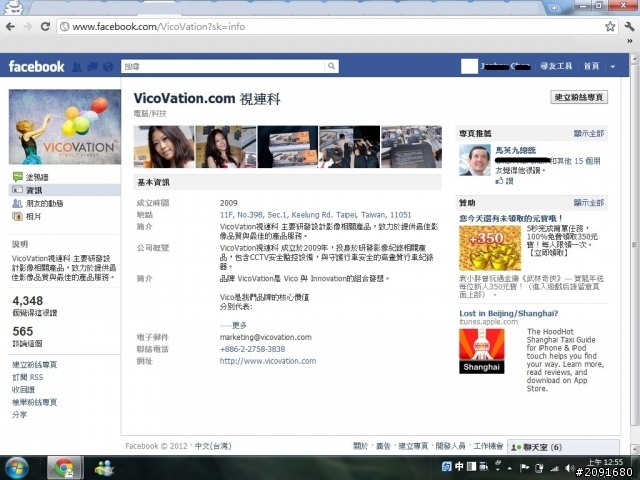Open the 廣告 footer link
The image size is (640, 480).
pyautogui.click(x=383, y=446)
